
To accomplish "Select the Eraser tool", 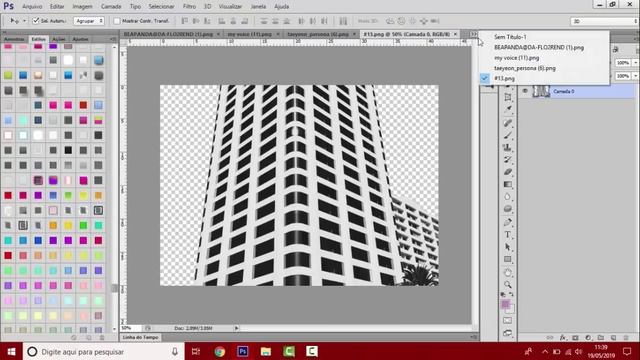I will [x=508, y=172].
